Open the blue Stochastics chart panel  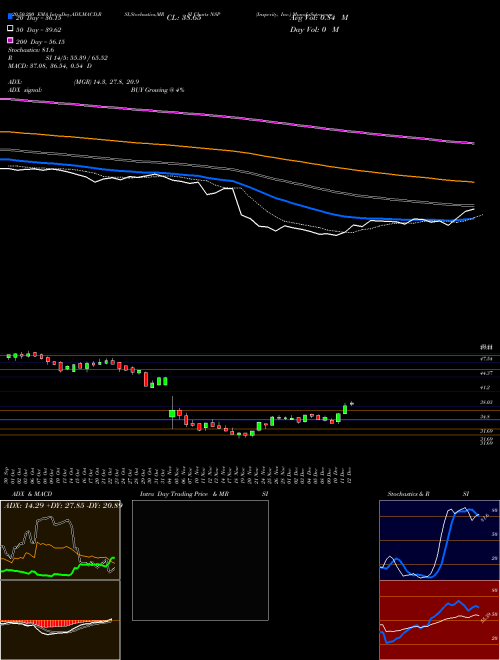(x=439, y=540)
